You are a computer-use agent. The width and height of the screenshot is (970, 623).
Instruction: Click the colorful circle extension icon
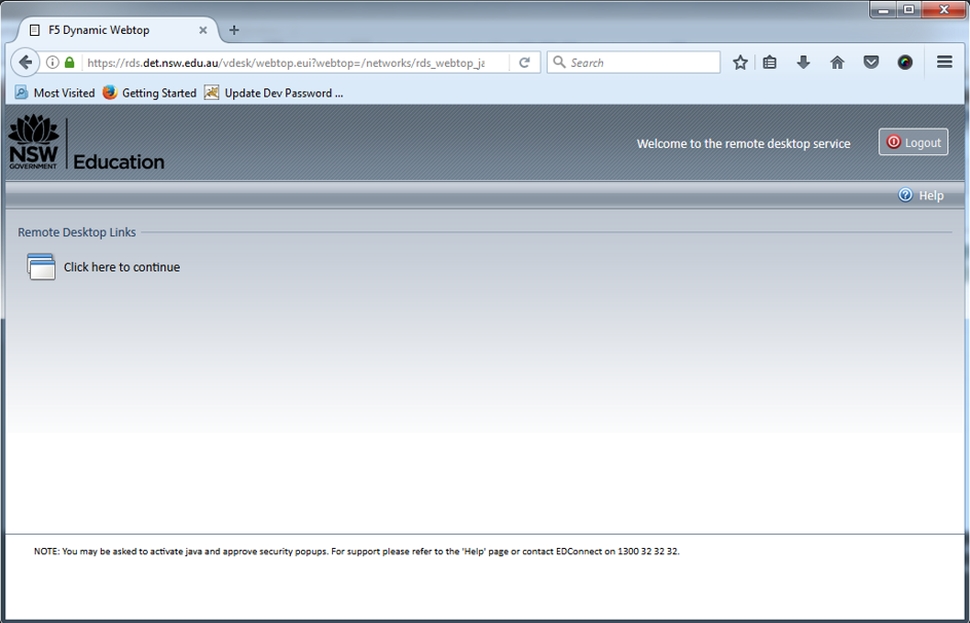(905, 62)
